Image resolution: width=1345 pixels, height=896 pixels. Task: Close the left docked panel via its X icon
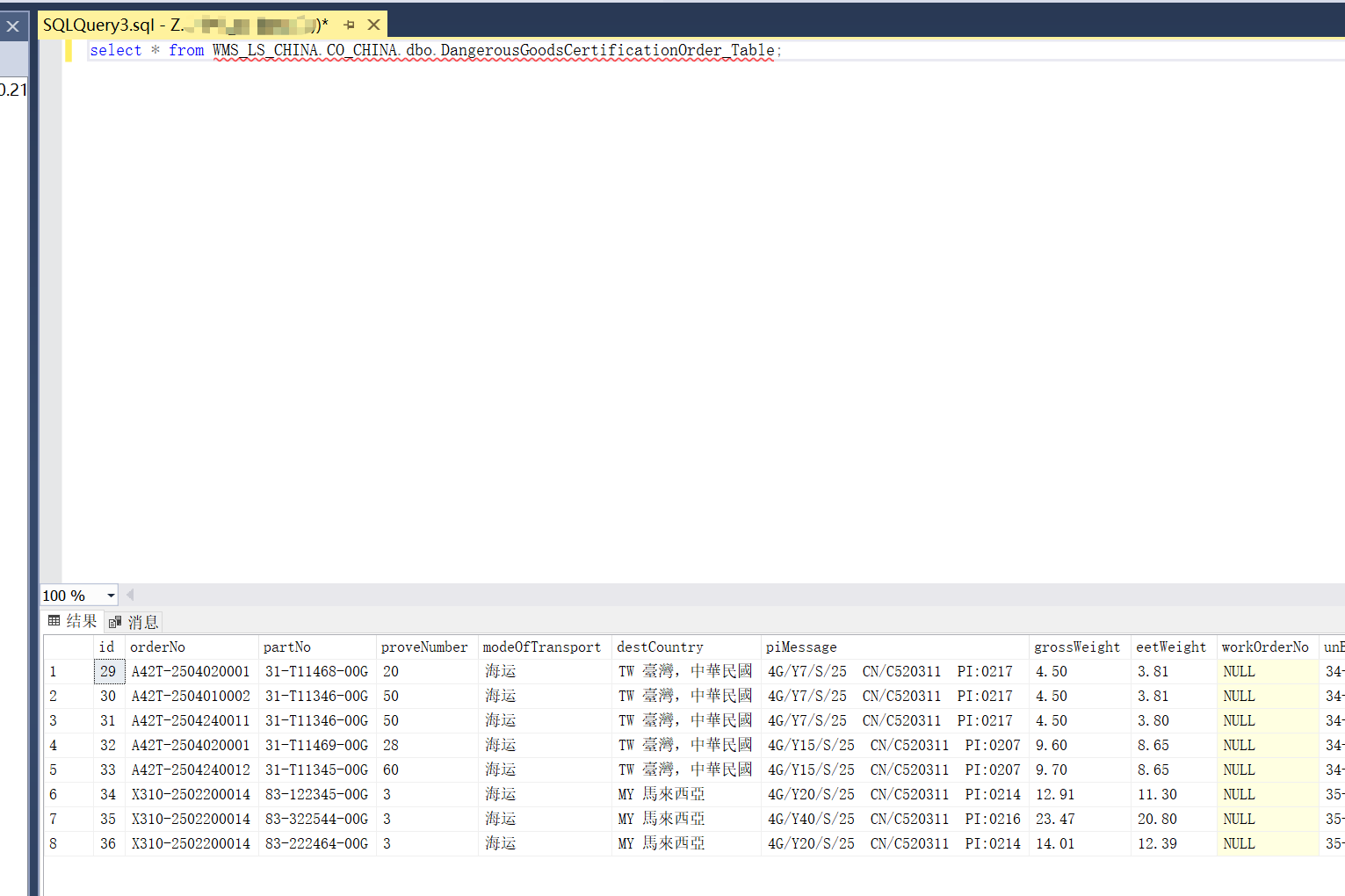[13, 25]
